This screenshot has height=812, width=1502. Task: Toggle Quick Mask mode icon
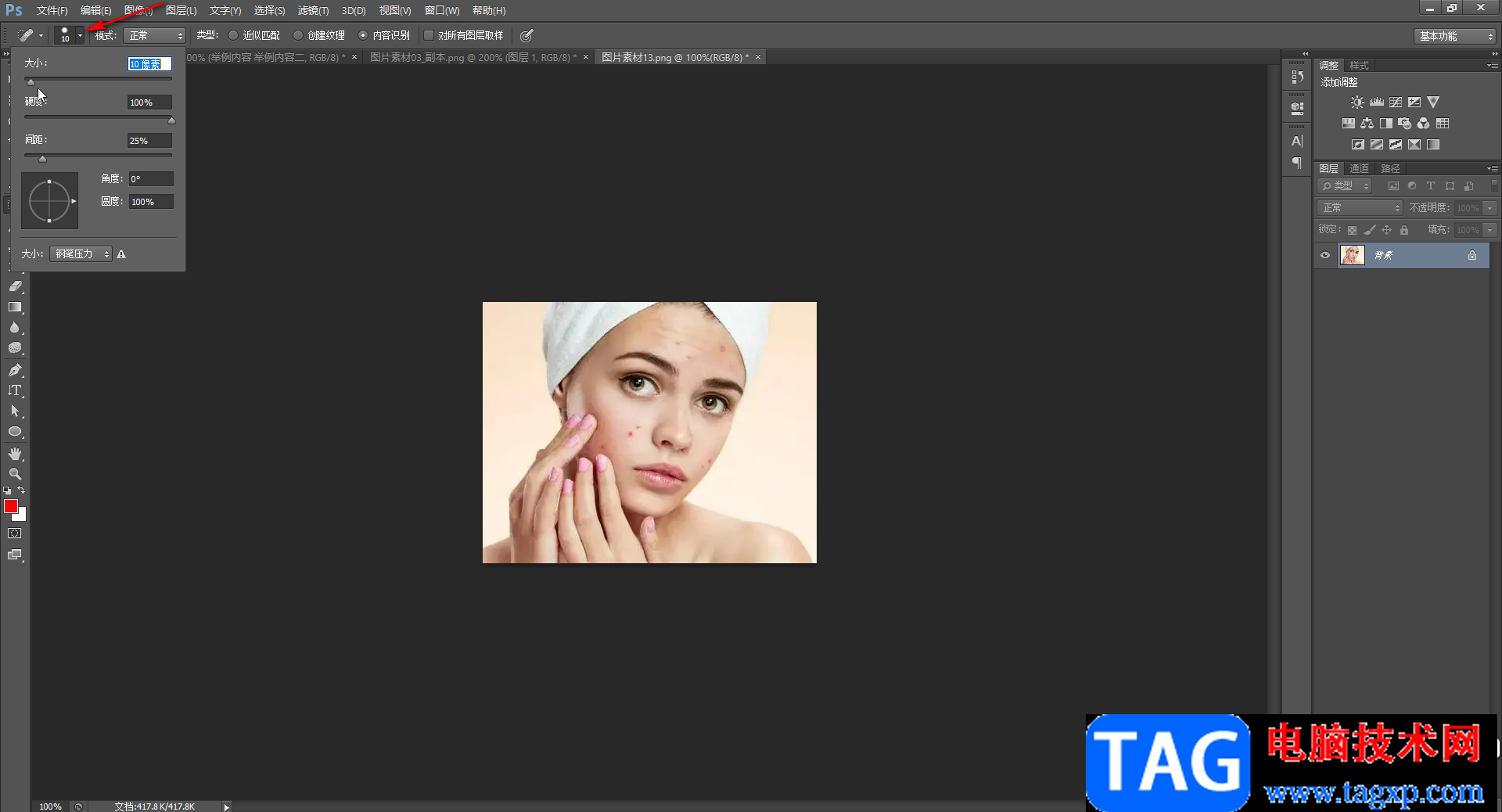coord(15,534)
